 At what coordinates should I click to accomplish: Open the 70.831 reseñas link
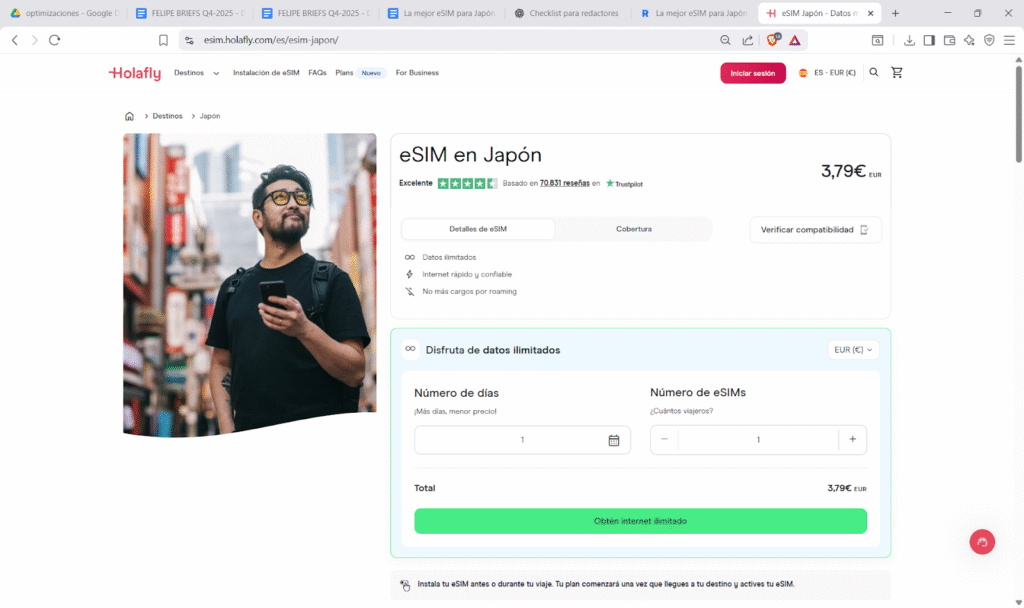[564, 184]
